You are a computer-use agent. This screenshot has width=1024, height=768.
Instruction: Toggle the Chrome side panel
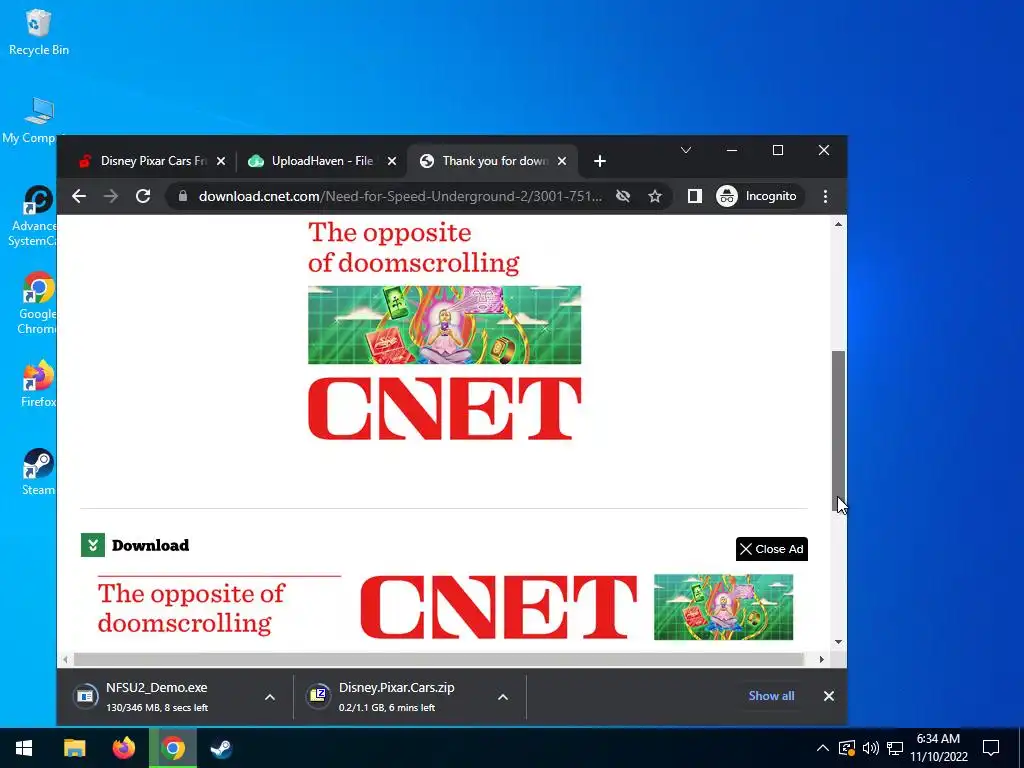click(x=694, y=196)
